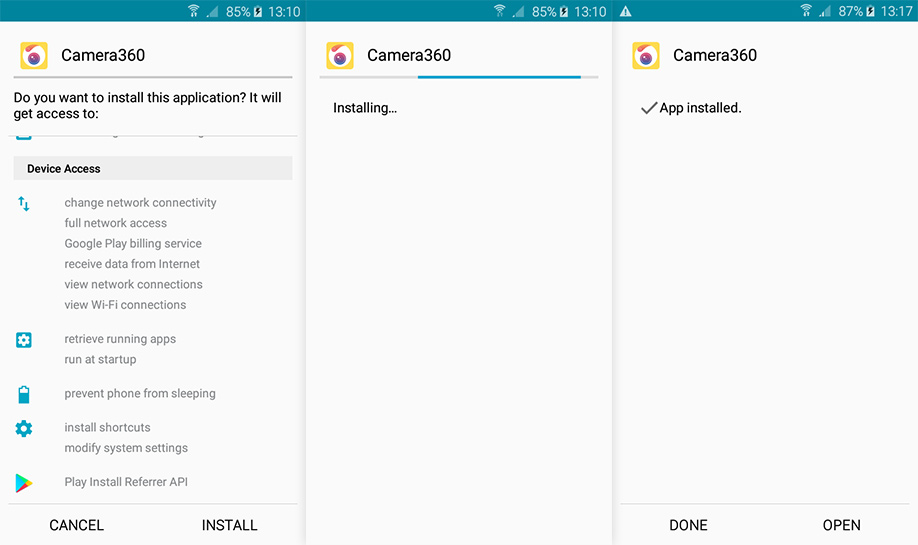918x545 pixels.
Task: Click 'prevent phone from sleeping' permission
Action: click(140, 393)
